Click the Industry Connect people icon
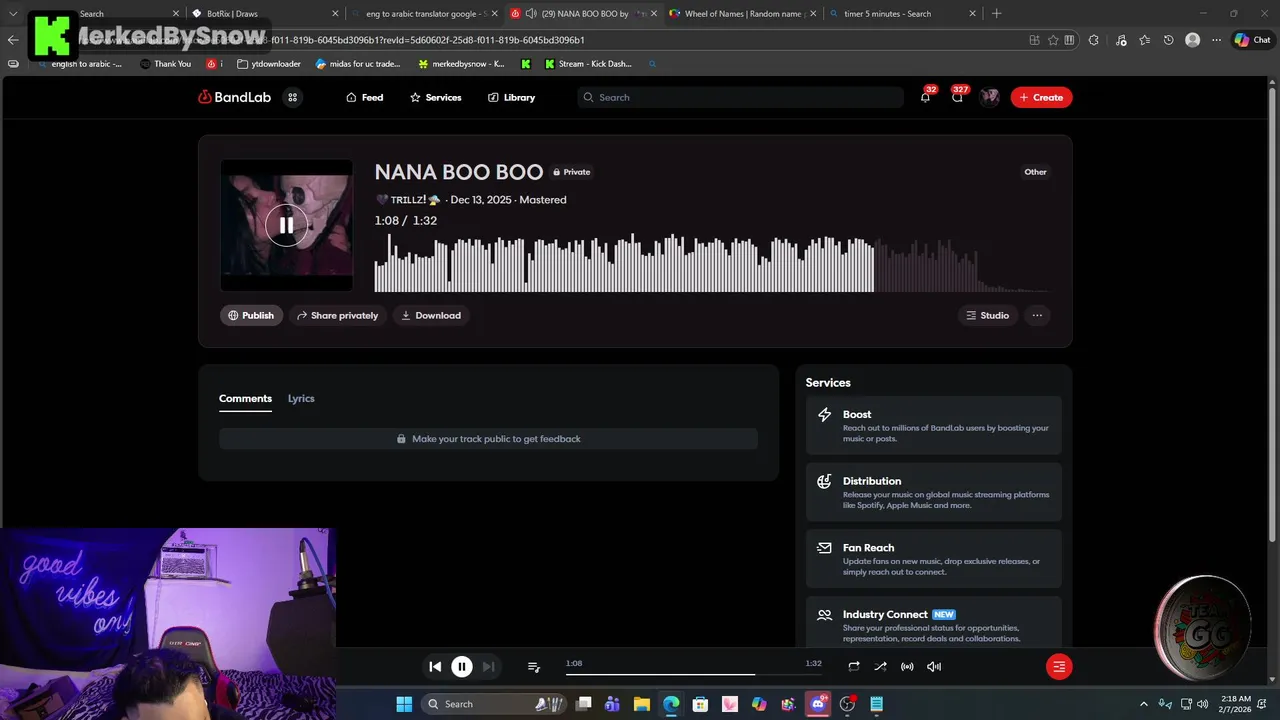 pyautogui.click(x=824, y=615)
